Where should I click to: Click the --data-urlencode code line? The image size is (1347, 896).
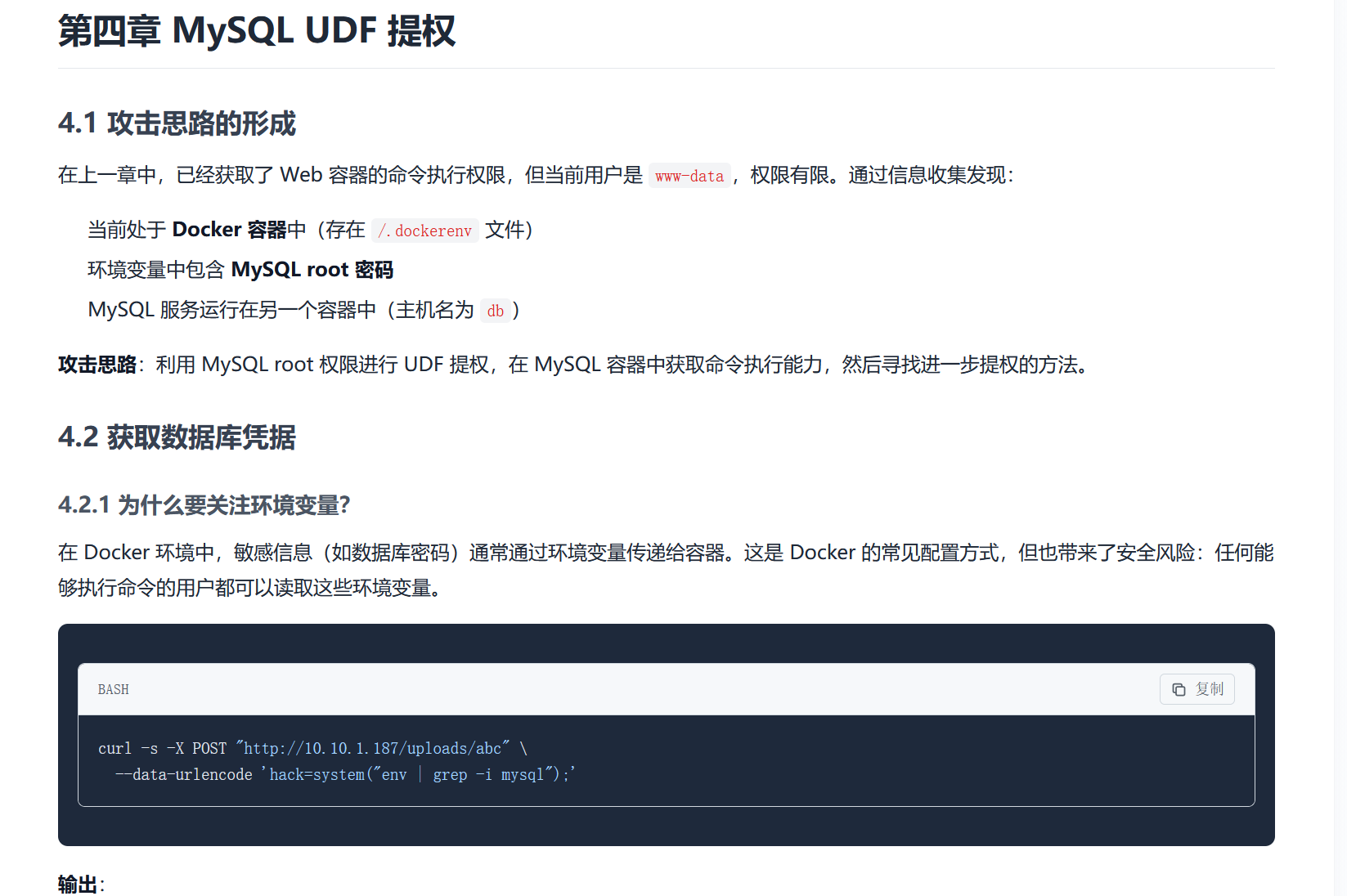pos(345,774)
